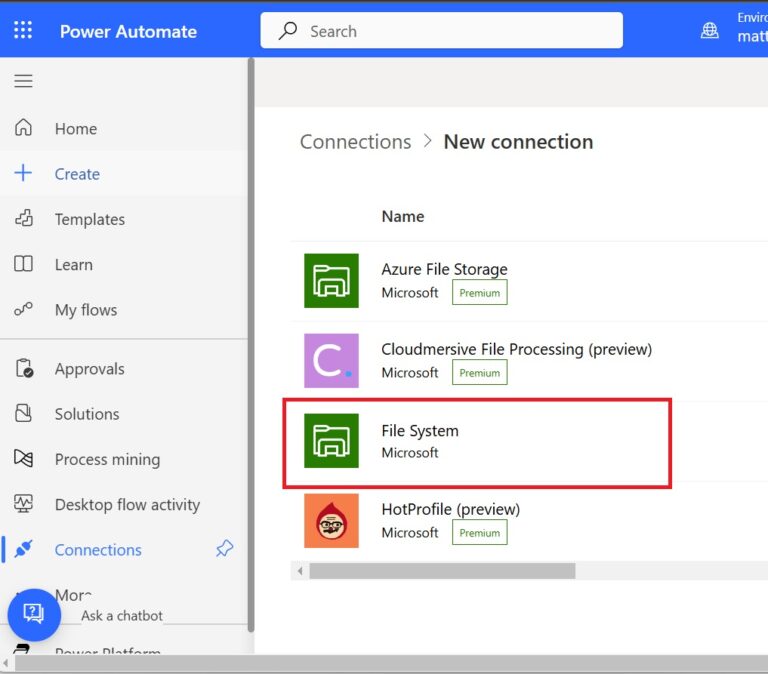768x674 pixels.
Task: Collapse the left navigation hamburger menu
Action: pyautogui.click(x=23, y=82)
